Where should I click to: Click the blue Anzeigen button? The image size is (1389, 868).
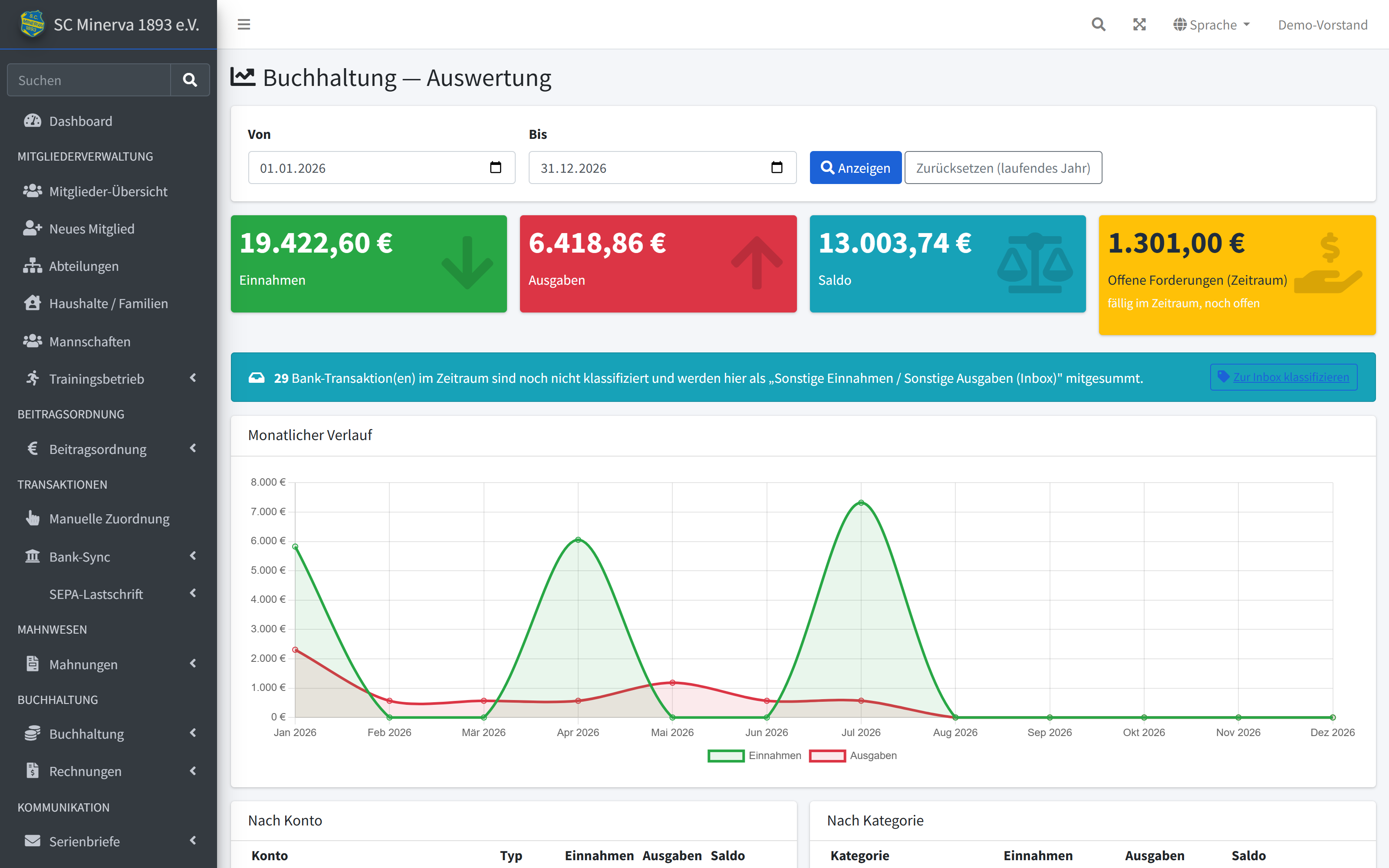tap(855, 168)
